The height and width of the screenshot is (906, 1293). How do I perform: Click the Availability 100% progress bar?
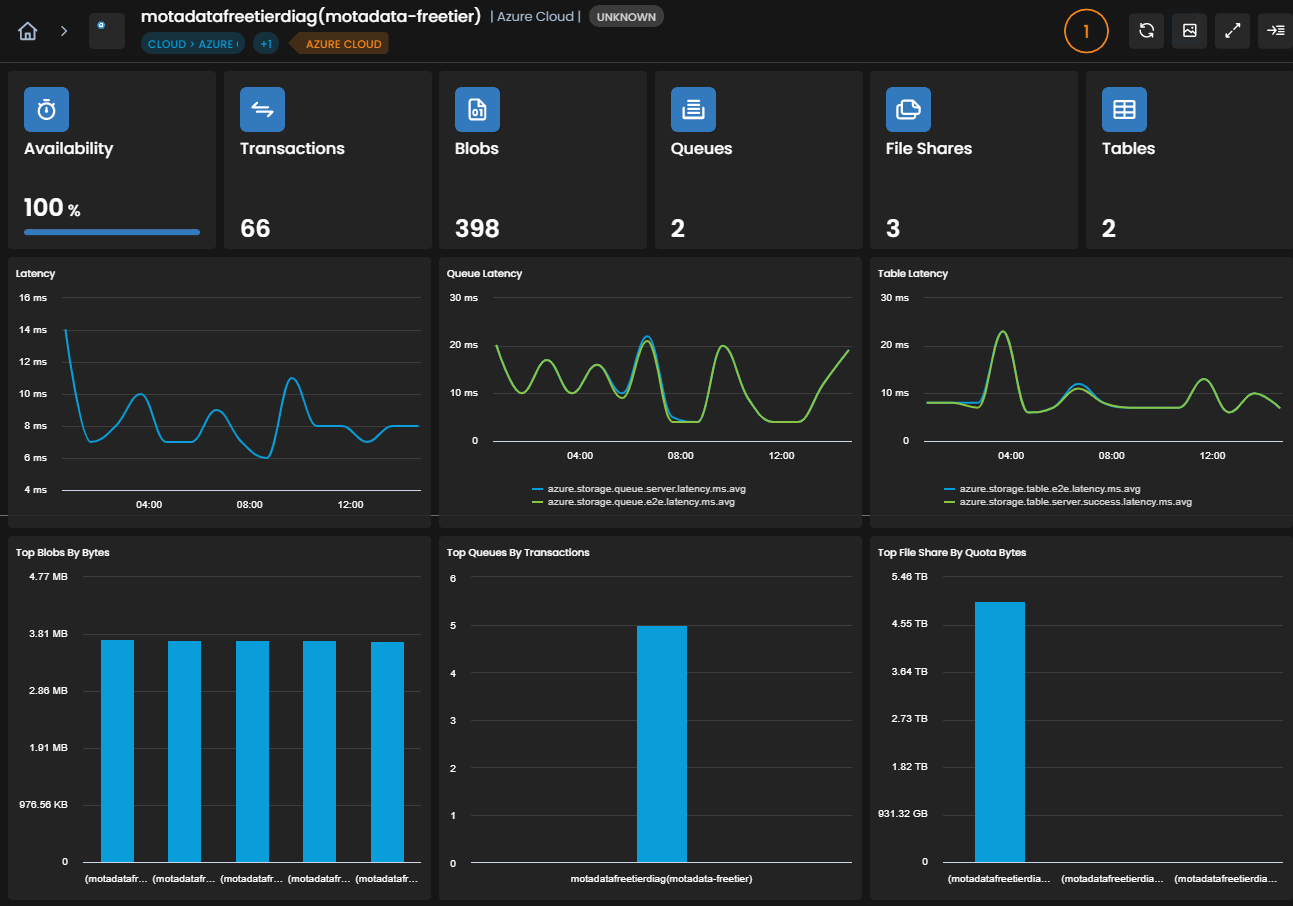click(x=112, y=232)
